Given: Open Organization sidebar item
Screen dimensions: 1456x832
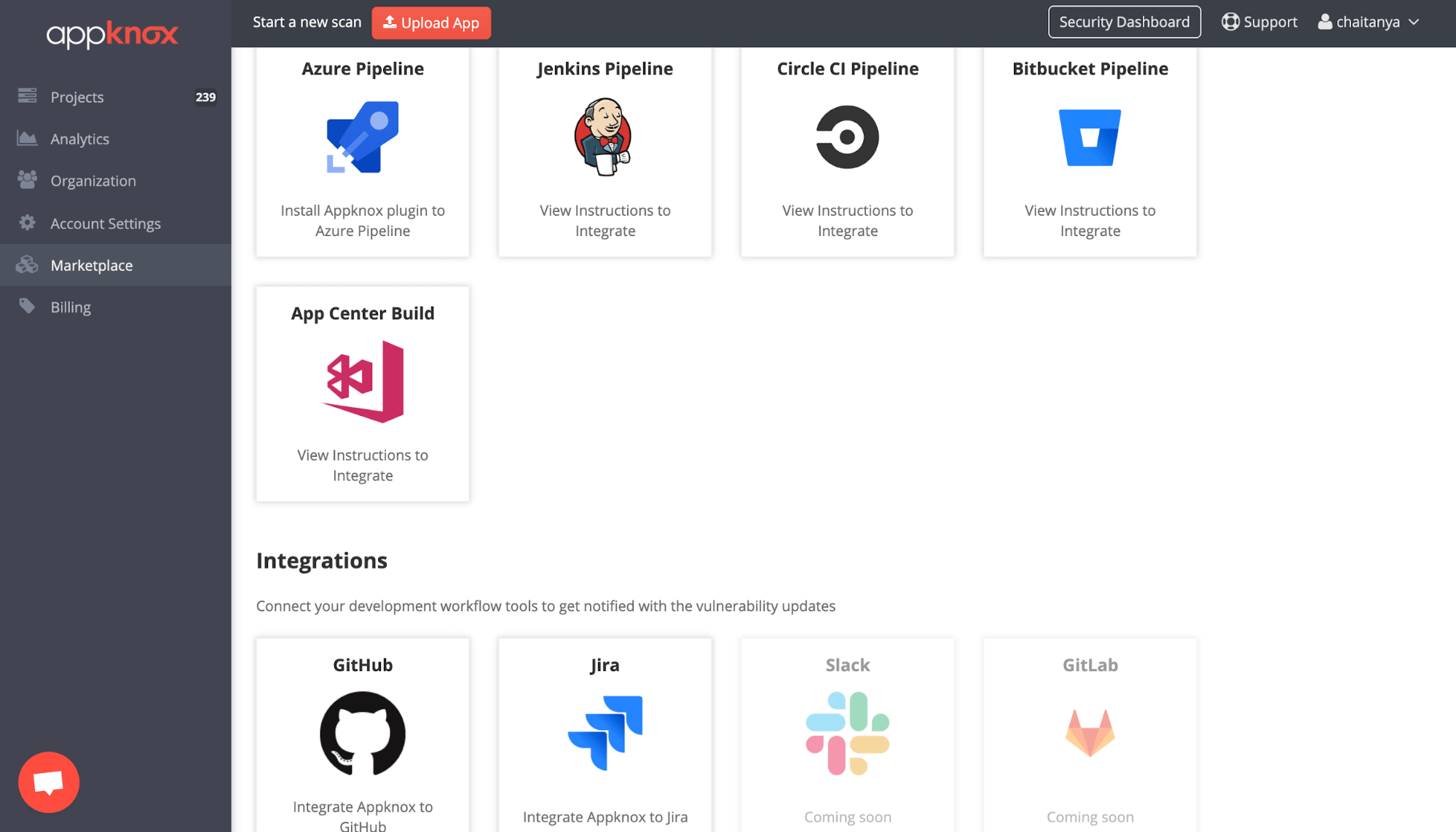Looking at the screenshot, I should 93,181.
